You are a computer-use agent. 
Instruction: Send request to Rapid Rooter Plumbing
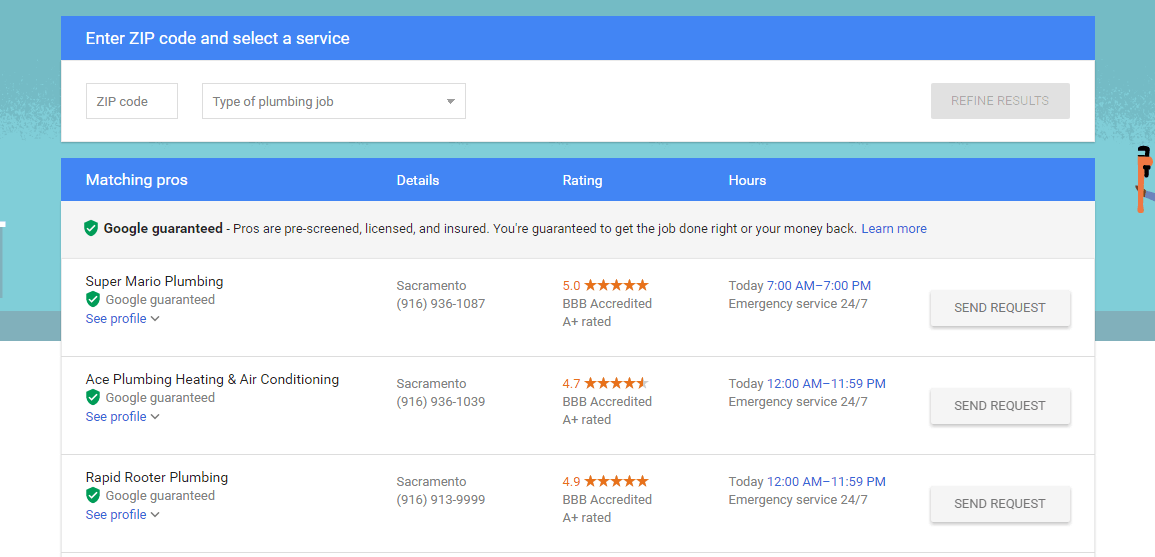point(1000,504)
